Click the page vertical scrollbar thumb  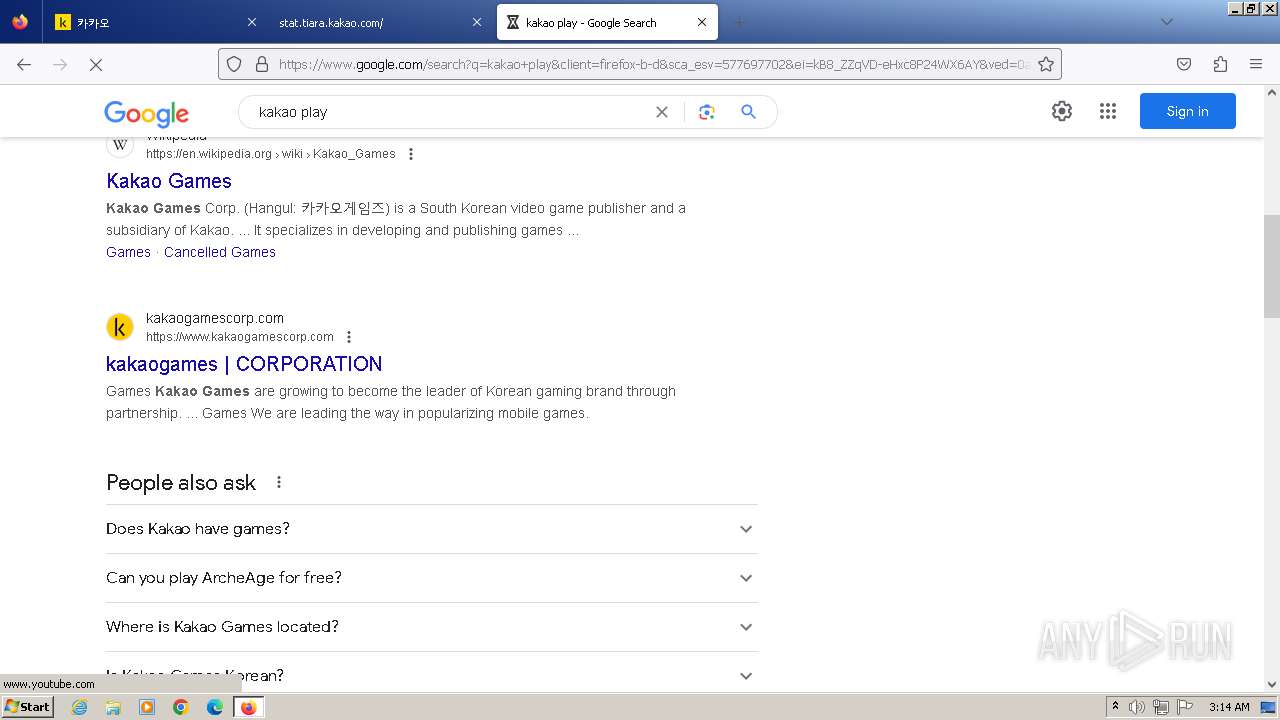(x=1271, y=266)
